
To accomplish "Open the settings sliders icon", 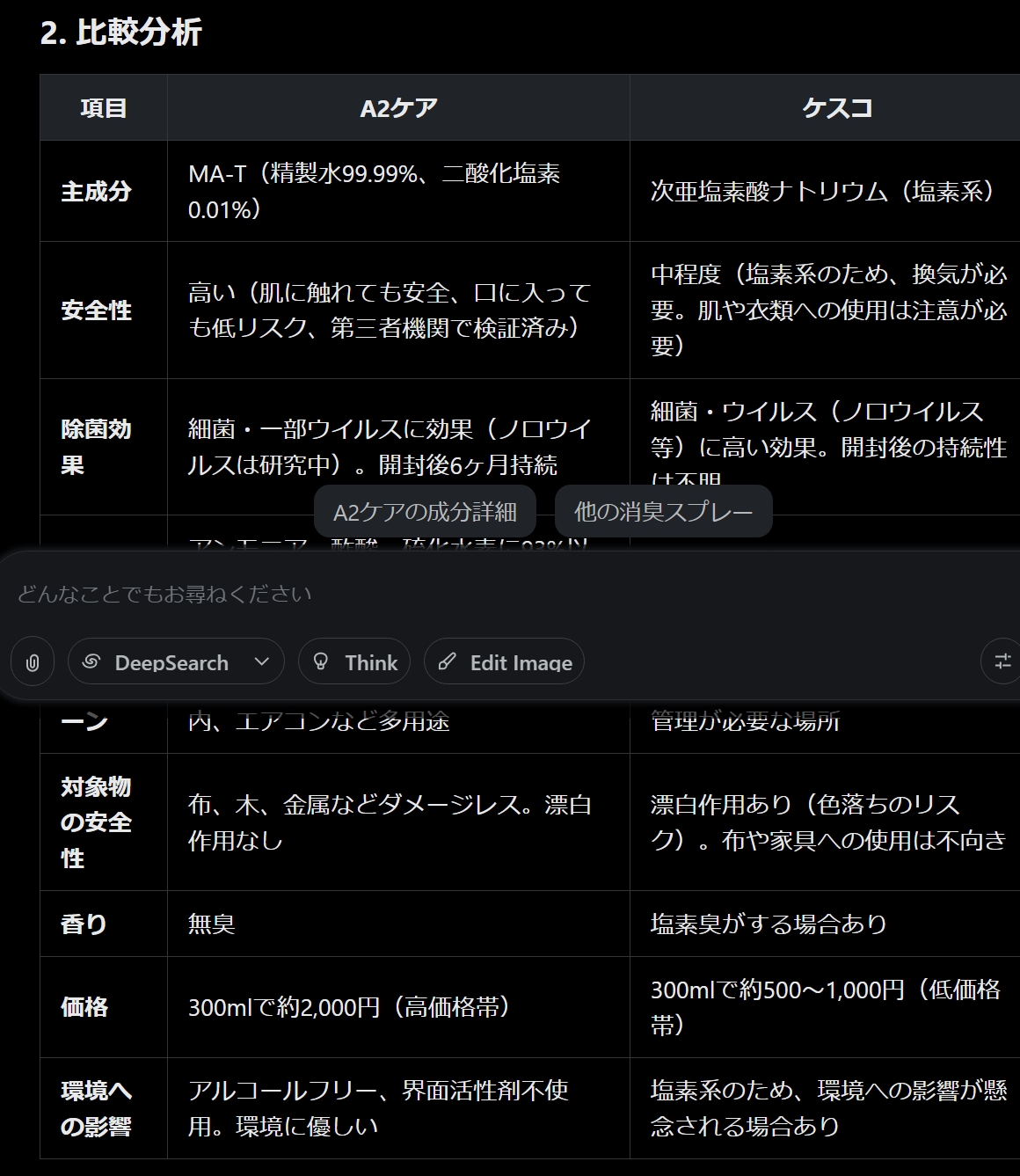I will (1002, 661).
